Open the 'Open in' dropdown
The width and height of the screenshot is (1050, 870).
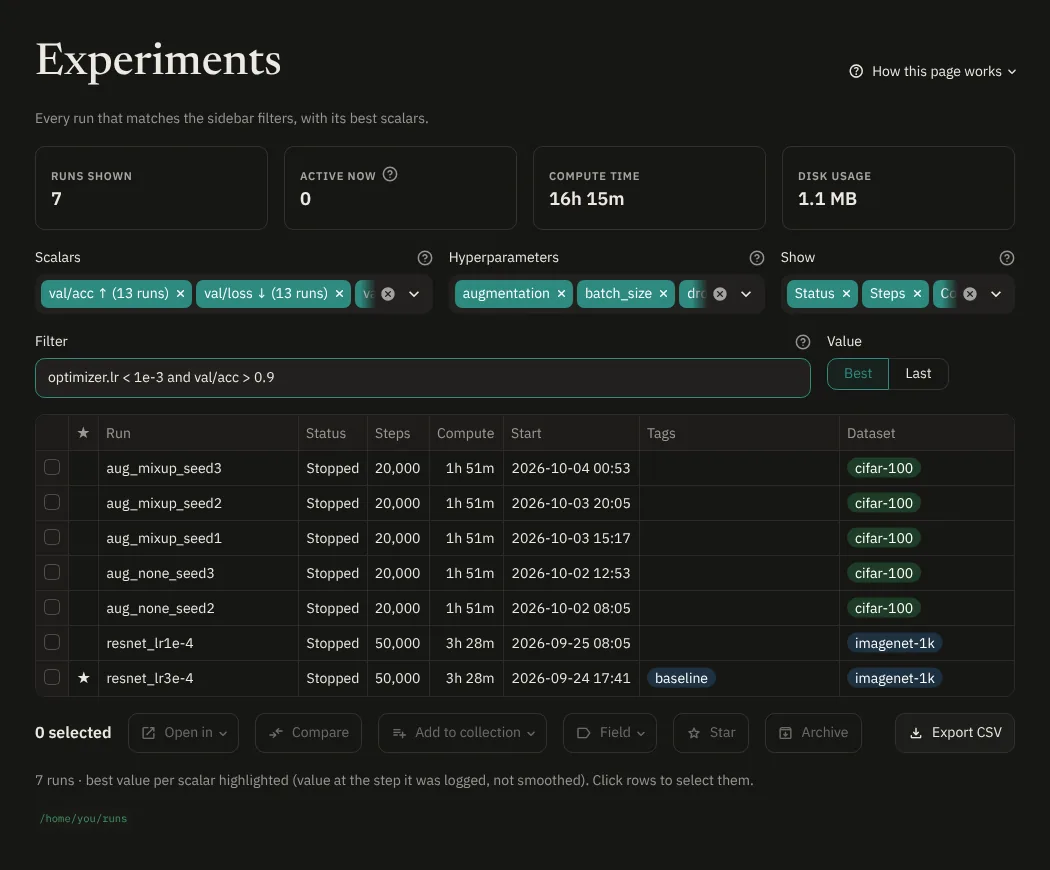tap(183, 733)
